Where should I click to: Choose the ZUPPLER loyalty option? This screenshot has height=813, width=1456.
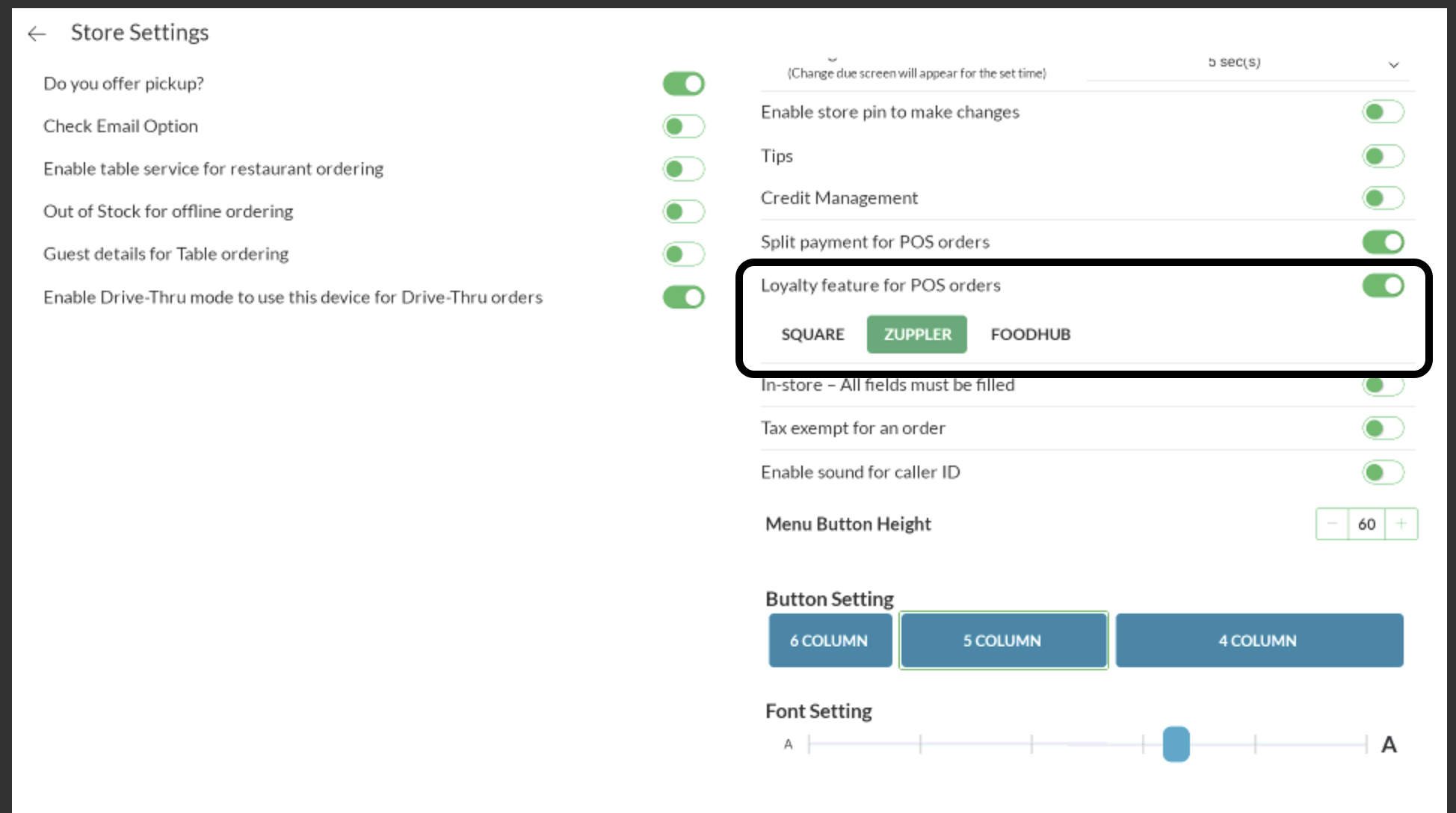tap(917, 334)
